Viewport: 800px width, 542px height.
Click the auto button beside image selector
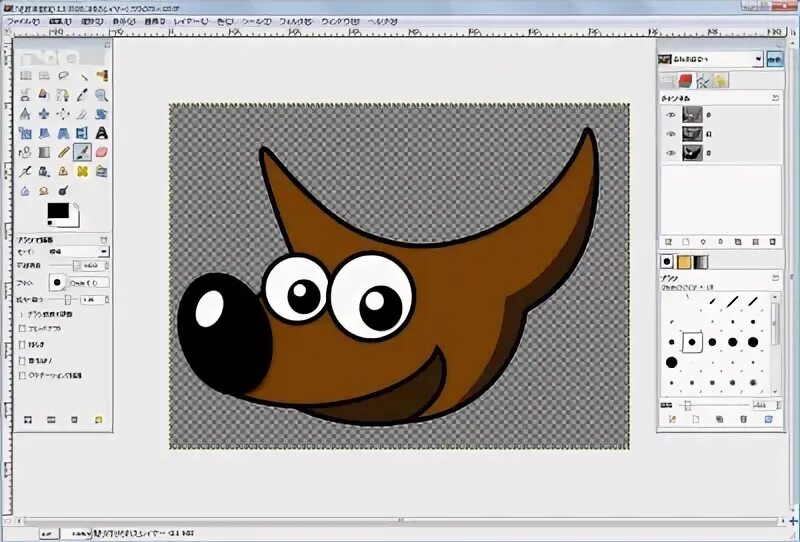774,60
